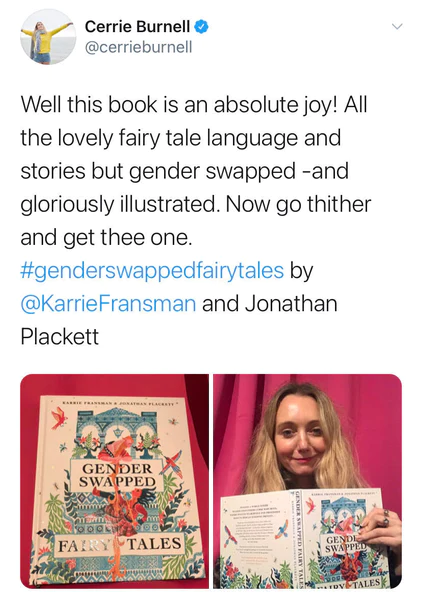Click the author names atop left cover
The image size is (422, 600).
119,403
